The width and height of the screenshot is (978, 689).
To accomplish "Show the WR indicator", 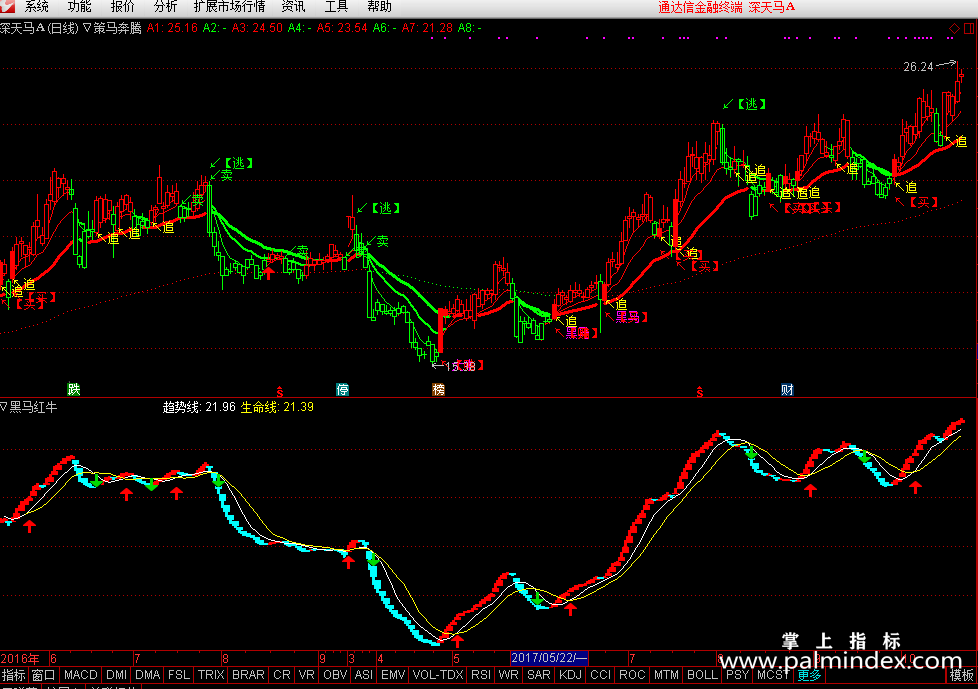I will click(508, 675).
